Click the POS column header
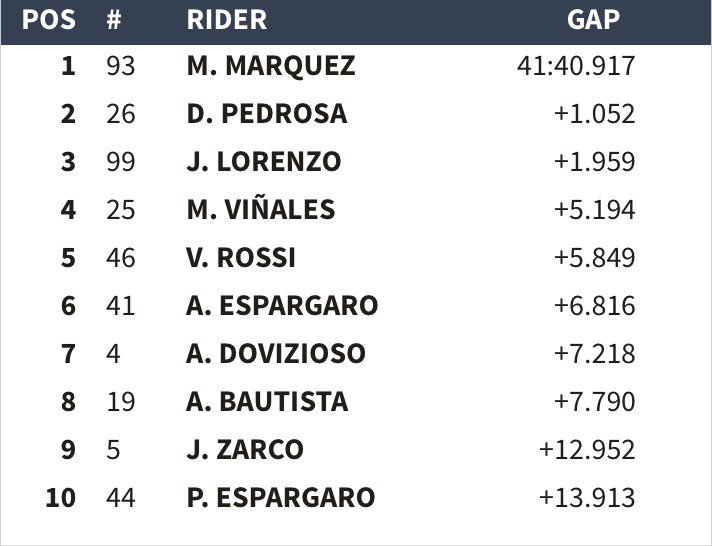712x546 pixels. pos(48,19)
